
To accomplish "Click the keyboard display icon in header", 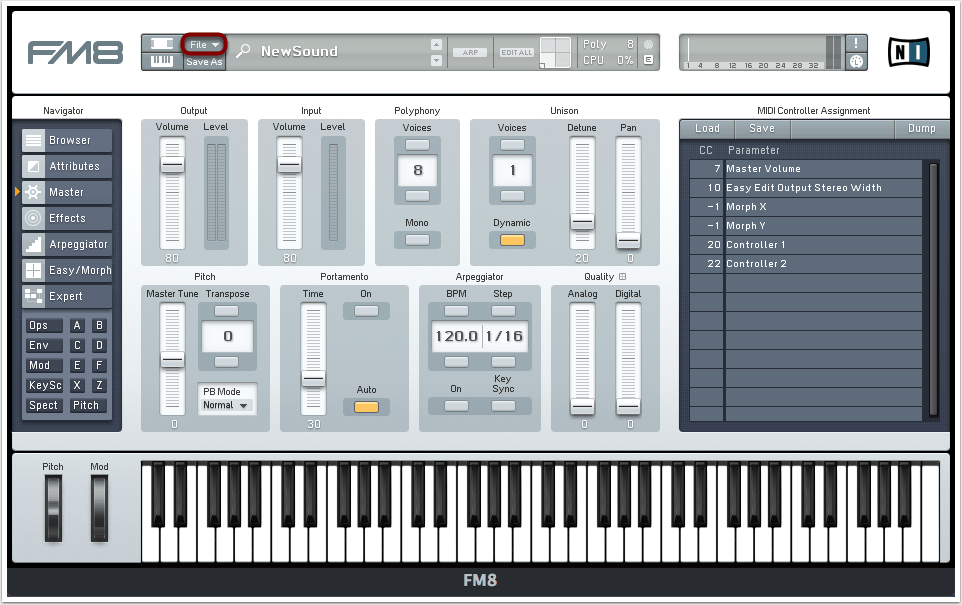I will 161,61.
